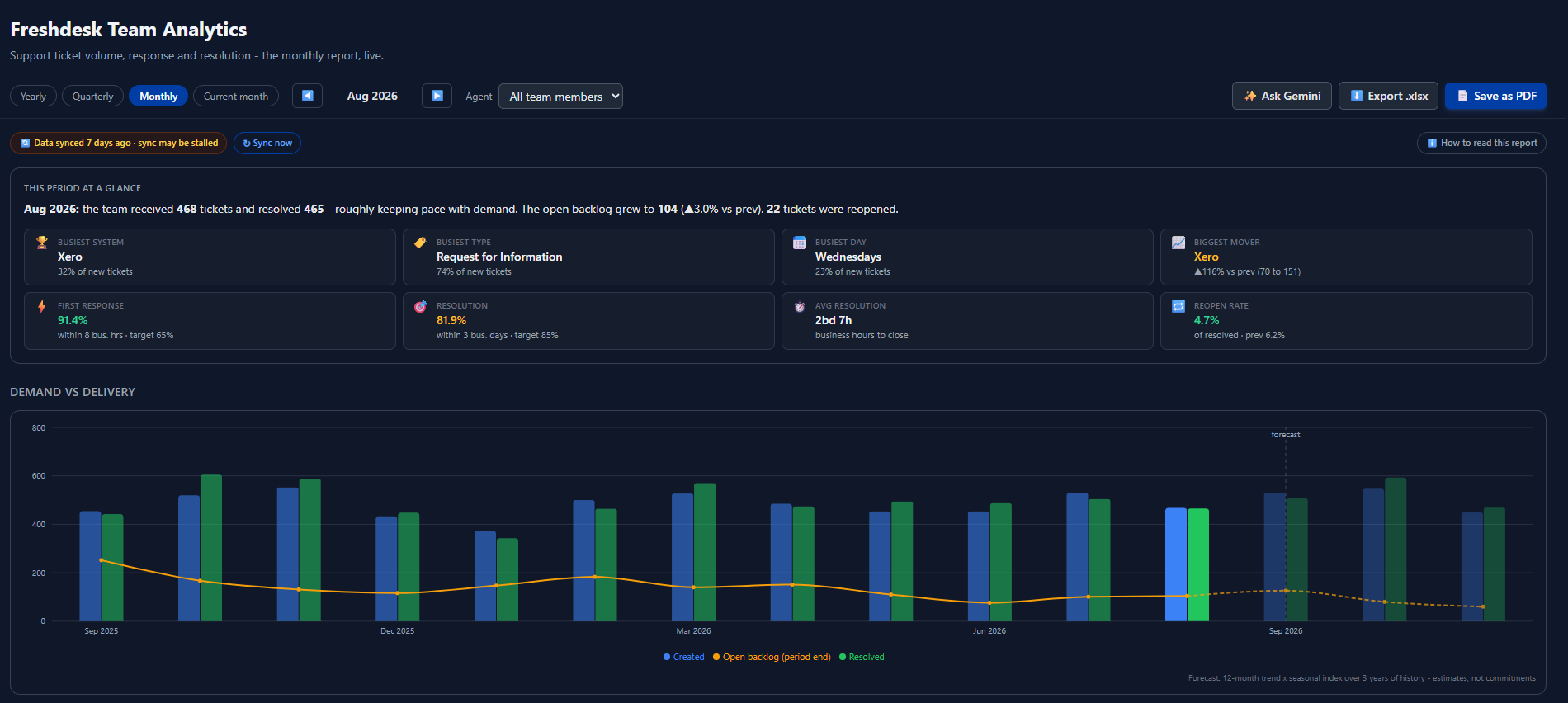The width and height of the screenshot is (1568, 703).
Task: Click the alarm clock icon in Avg Resolution card
Action: pos(800,306)
